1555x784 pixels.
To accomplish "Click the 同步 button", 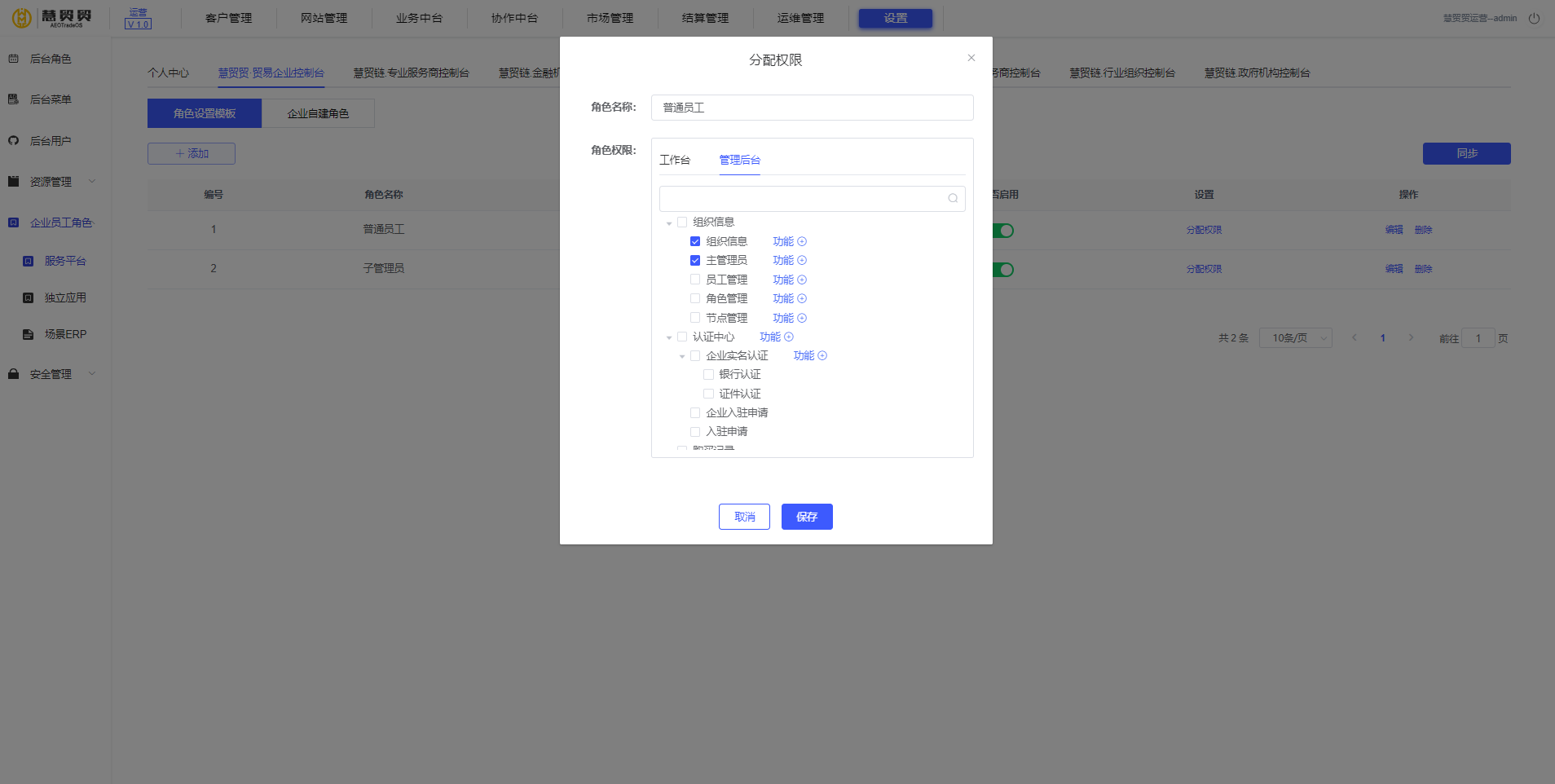I will 1467,153.
